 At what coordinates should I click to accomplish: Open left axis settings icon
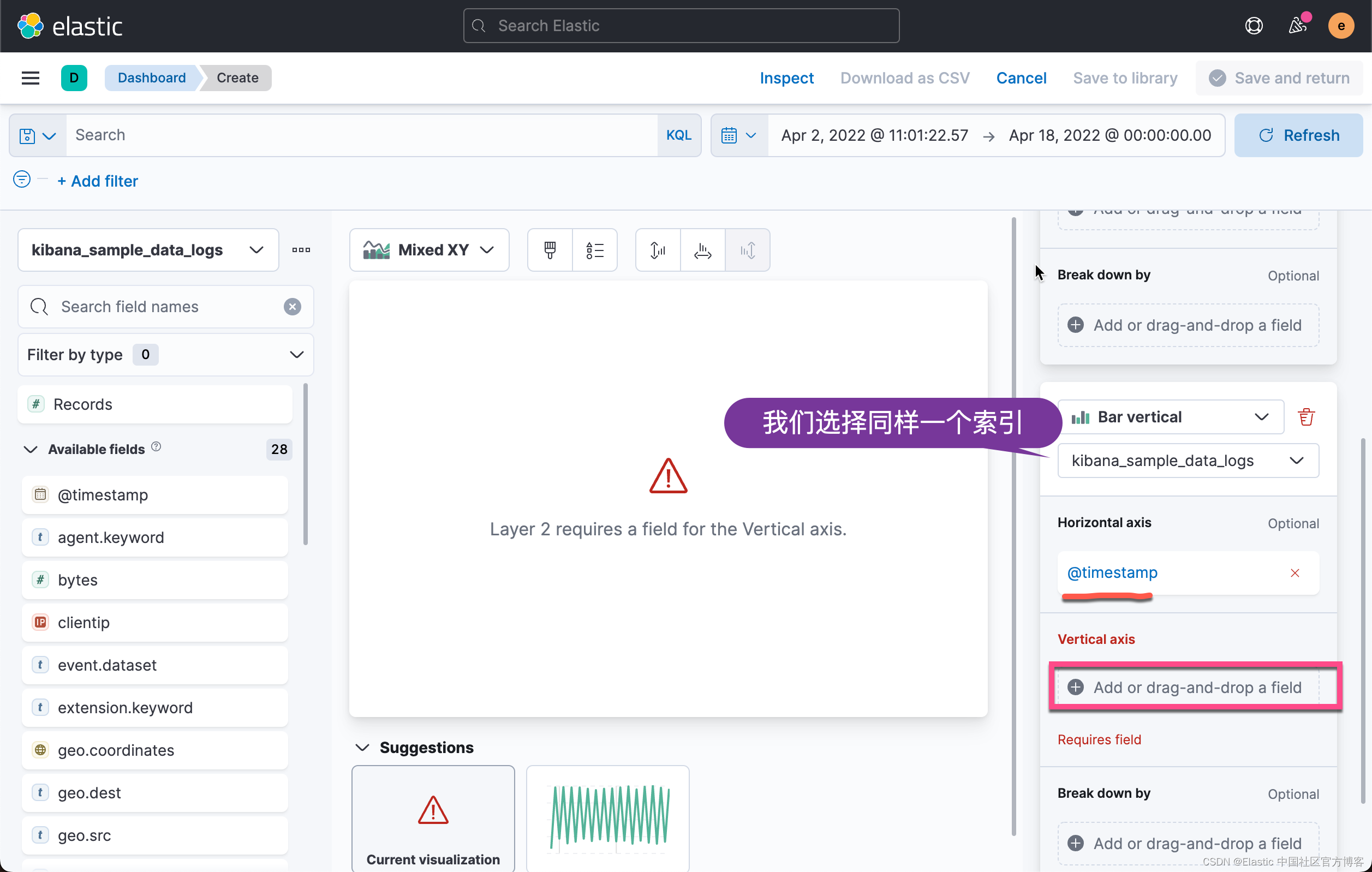point(658,250)
